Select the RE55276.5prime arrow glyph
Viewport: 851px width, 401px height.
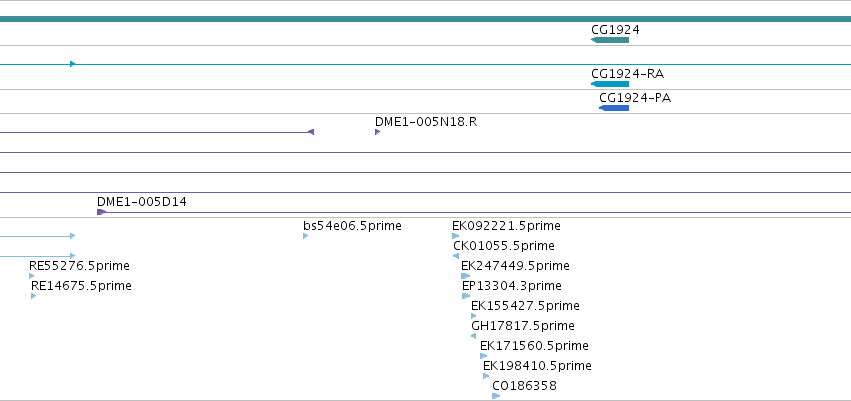[31, 276]
